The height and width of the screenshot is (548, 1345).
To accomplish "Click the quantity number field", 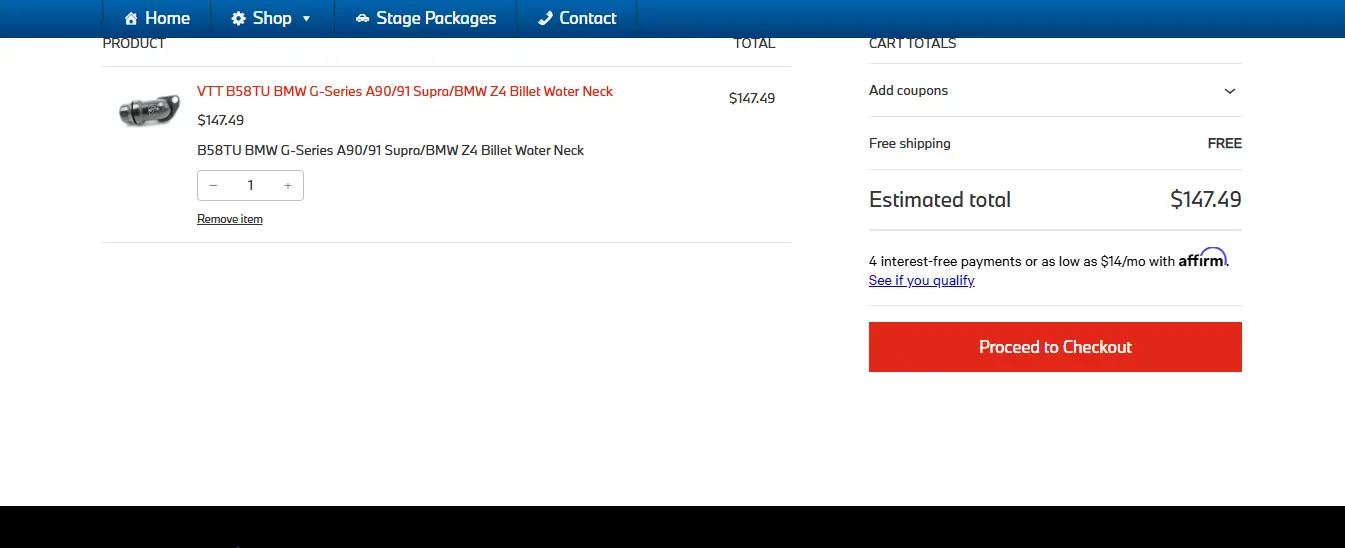I will [x=250, y=186].
